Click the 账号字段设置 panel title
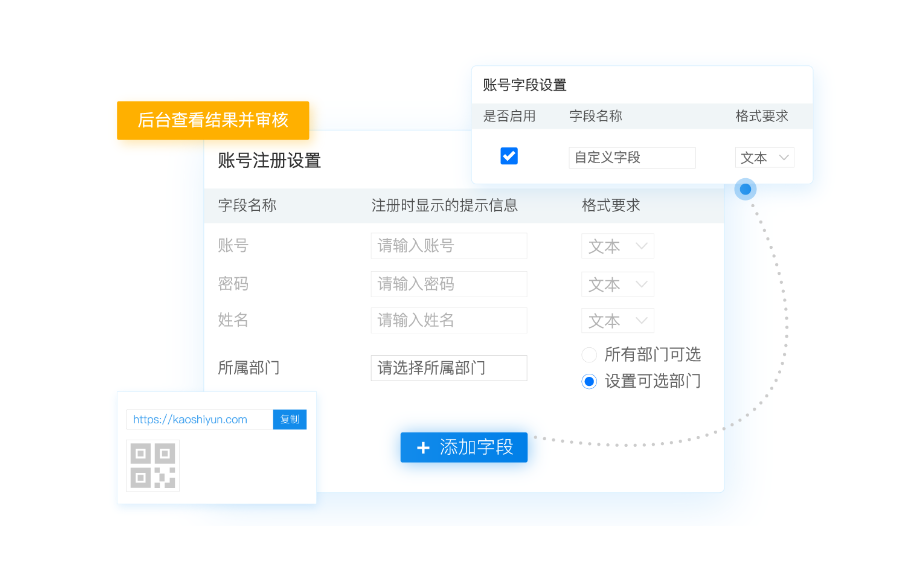 (x=525, y=85)
